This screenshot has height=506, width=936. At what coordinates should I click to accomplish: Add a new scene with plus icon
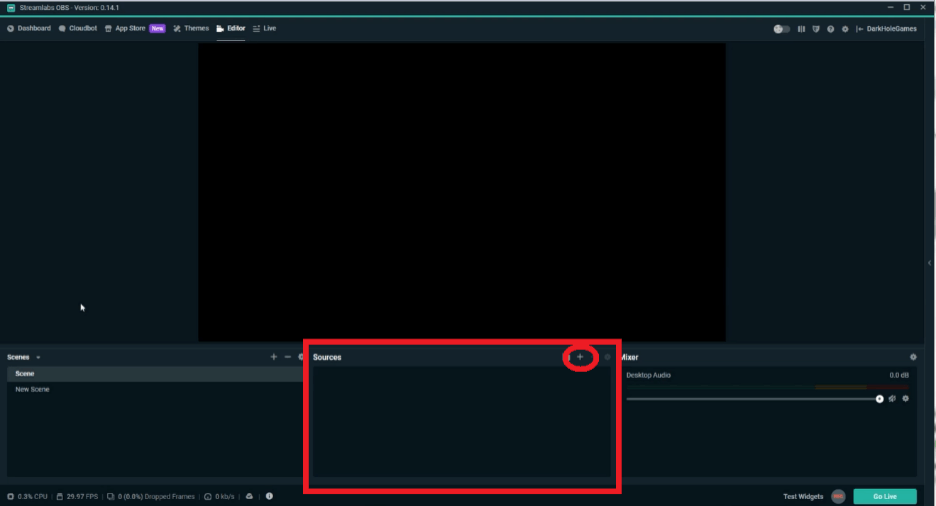click(273, 357)
